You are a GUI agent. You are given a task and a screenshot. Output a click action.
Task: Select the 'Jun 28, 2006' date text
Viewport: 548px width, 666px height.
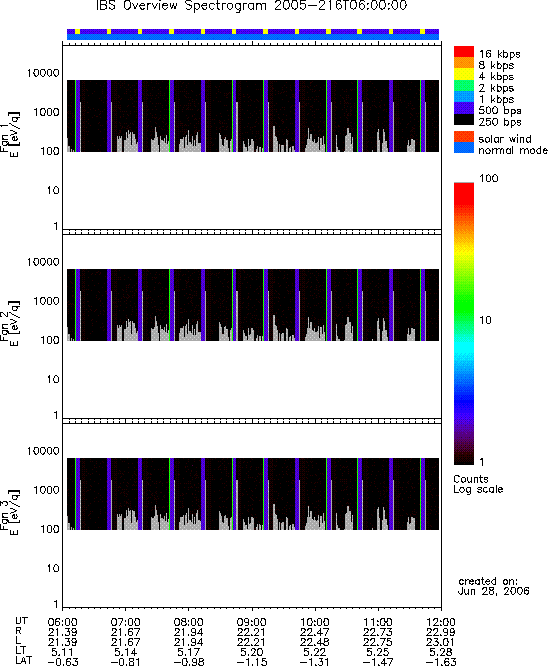point(493,591)
